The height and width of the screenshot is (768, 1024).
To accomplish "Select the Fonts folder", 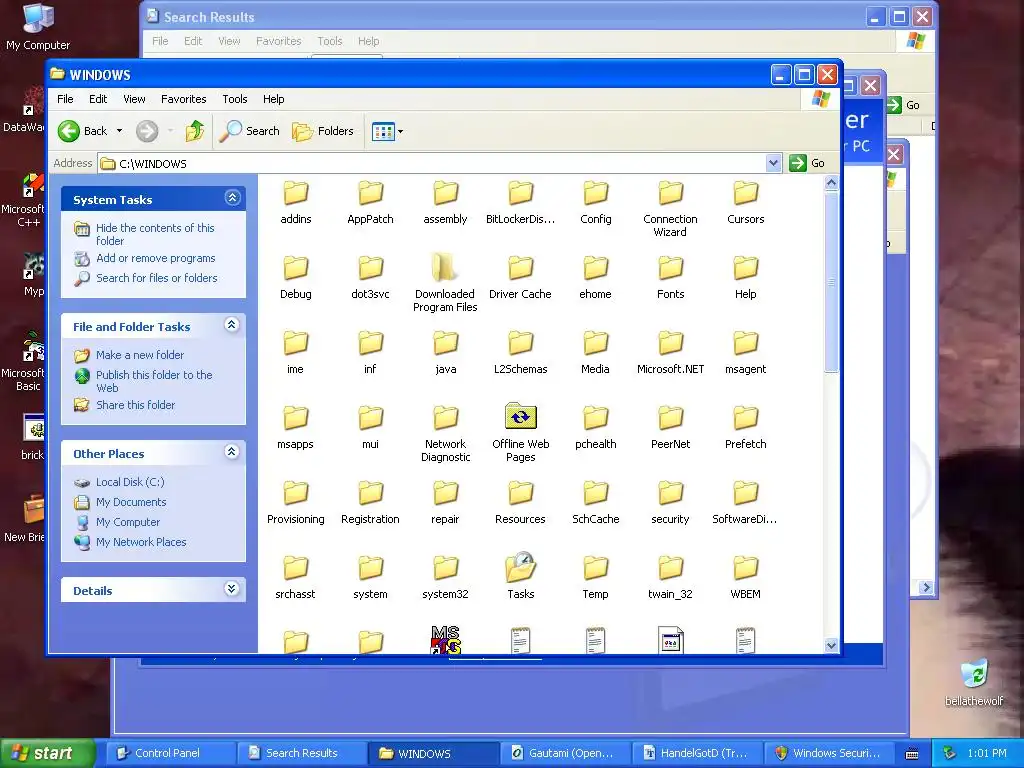I will [671, 278].
